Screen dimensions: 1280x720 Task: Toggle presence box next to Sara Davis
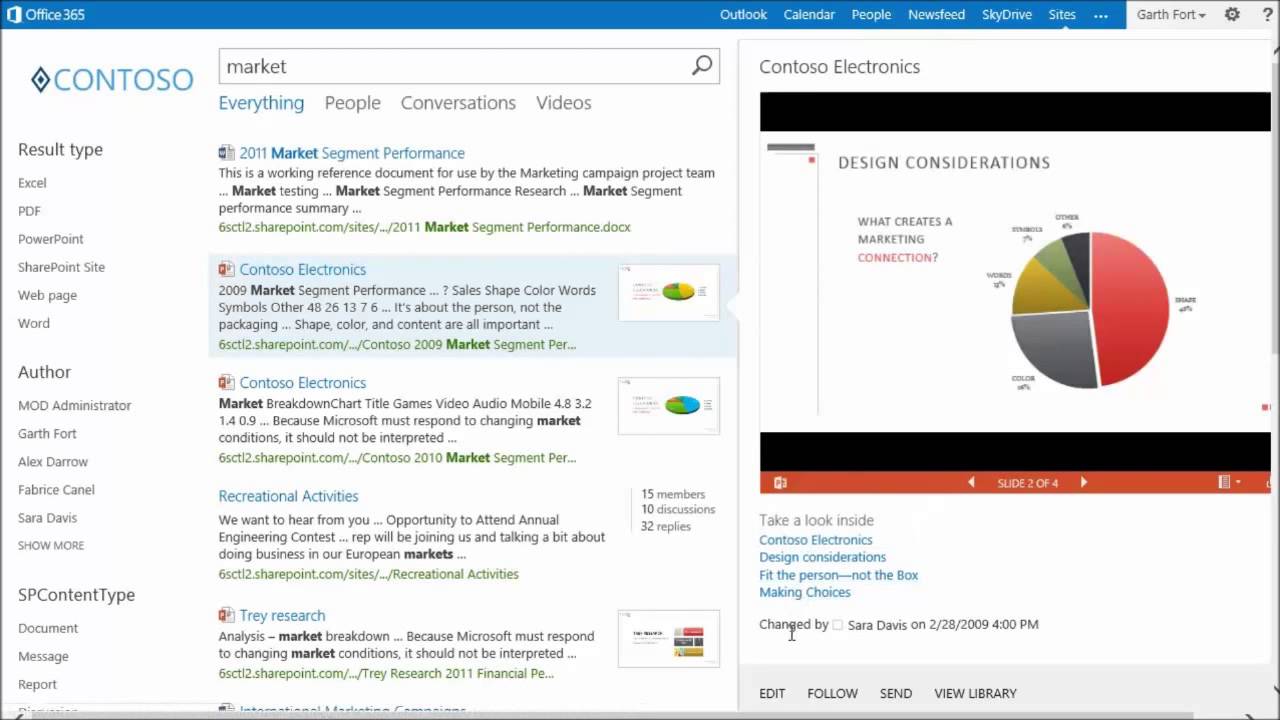[838, 624]
